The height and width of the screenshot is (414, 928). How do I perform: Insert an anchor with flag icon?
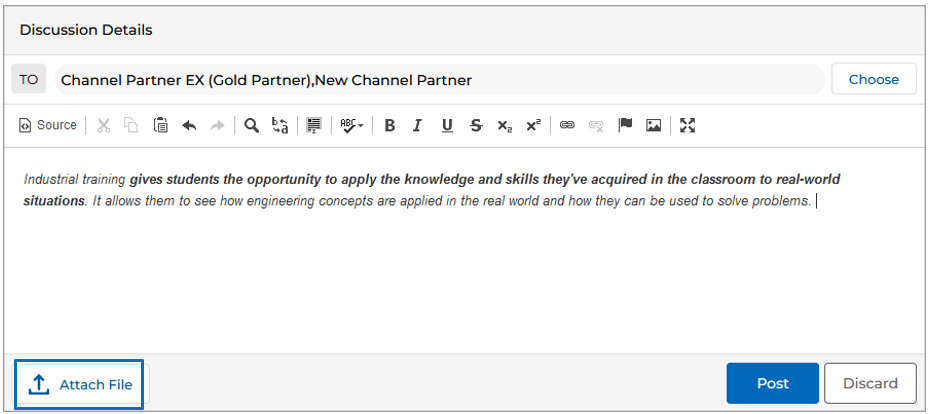pos(625,125)
